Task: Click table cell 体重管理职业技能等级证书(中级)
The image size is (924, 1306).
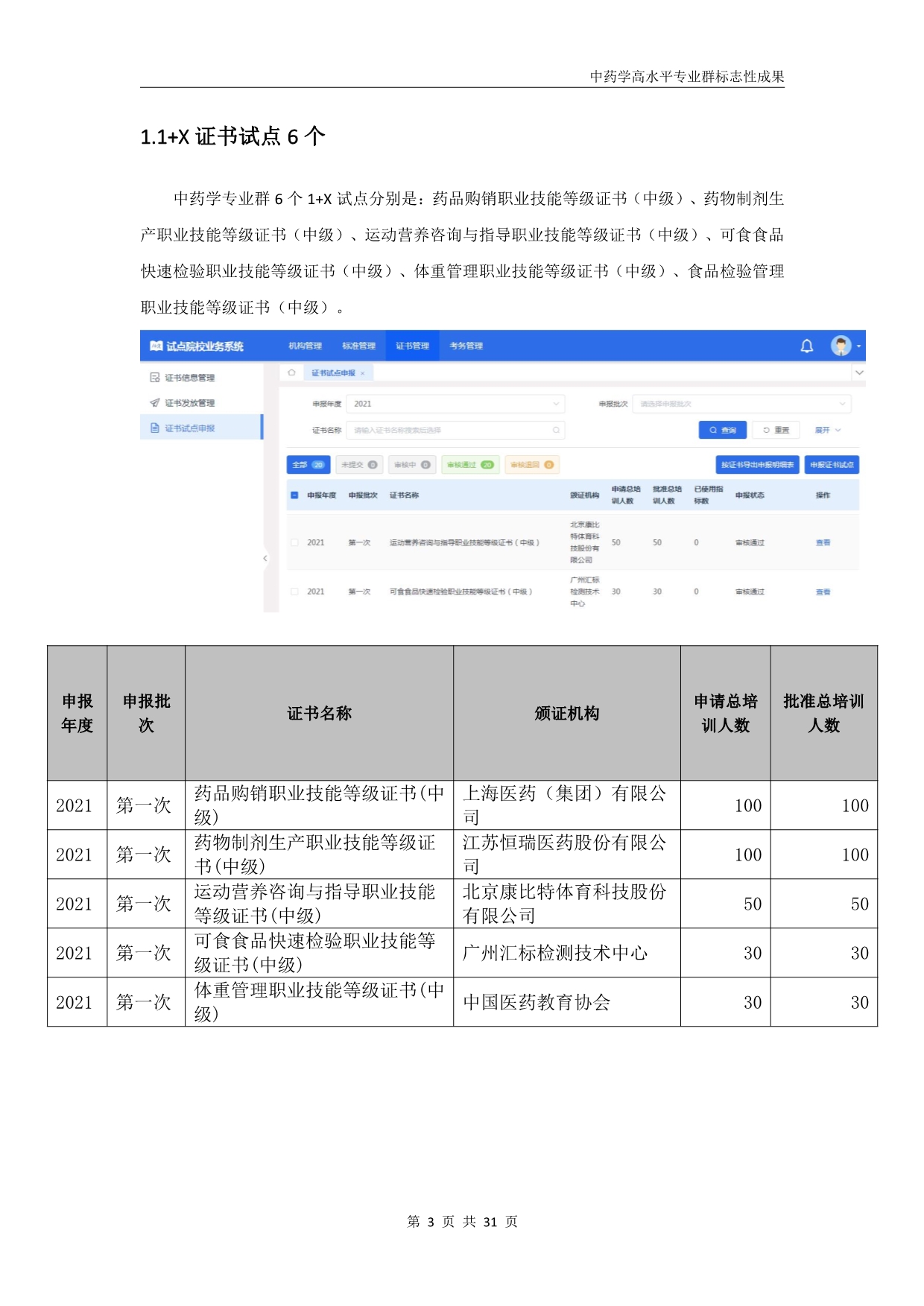Action: [x=319, y=1002]
